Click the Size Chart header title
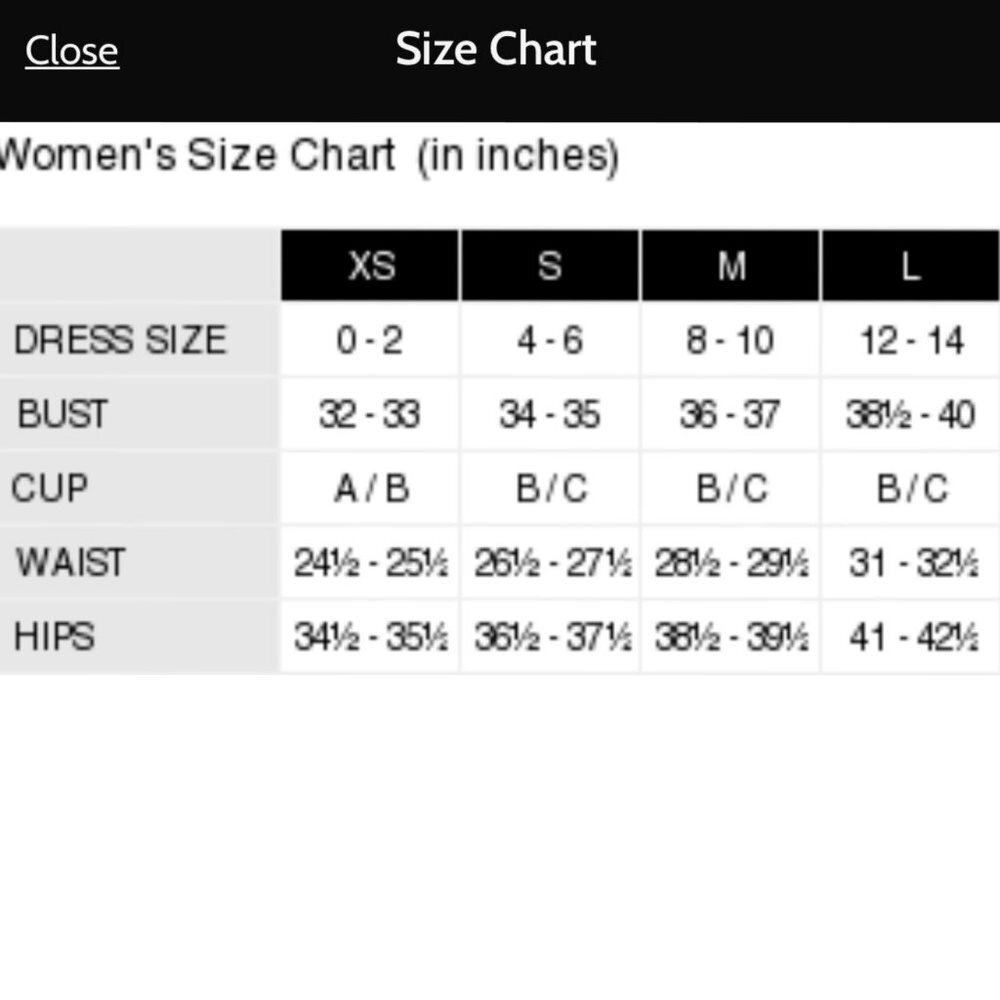Image resolution: width=1000 pixels, height=1000 pixels. coord(496,49)
